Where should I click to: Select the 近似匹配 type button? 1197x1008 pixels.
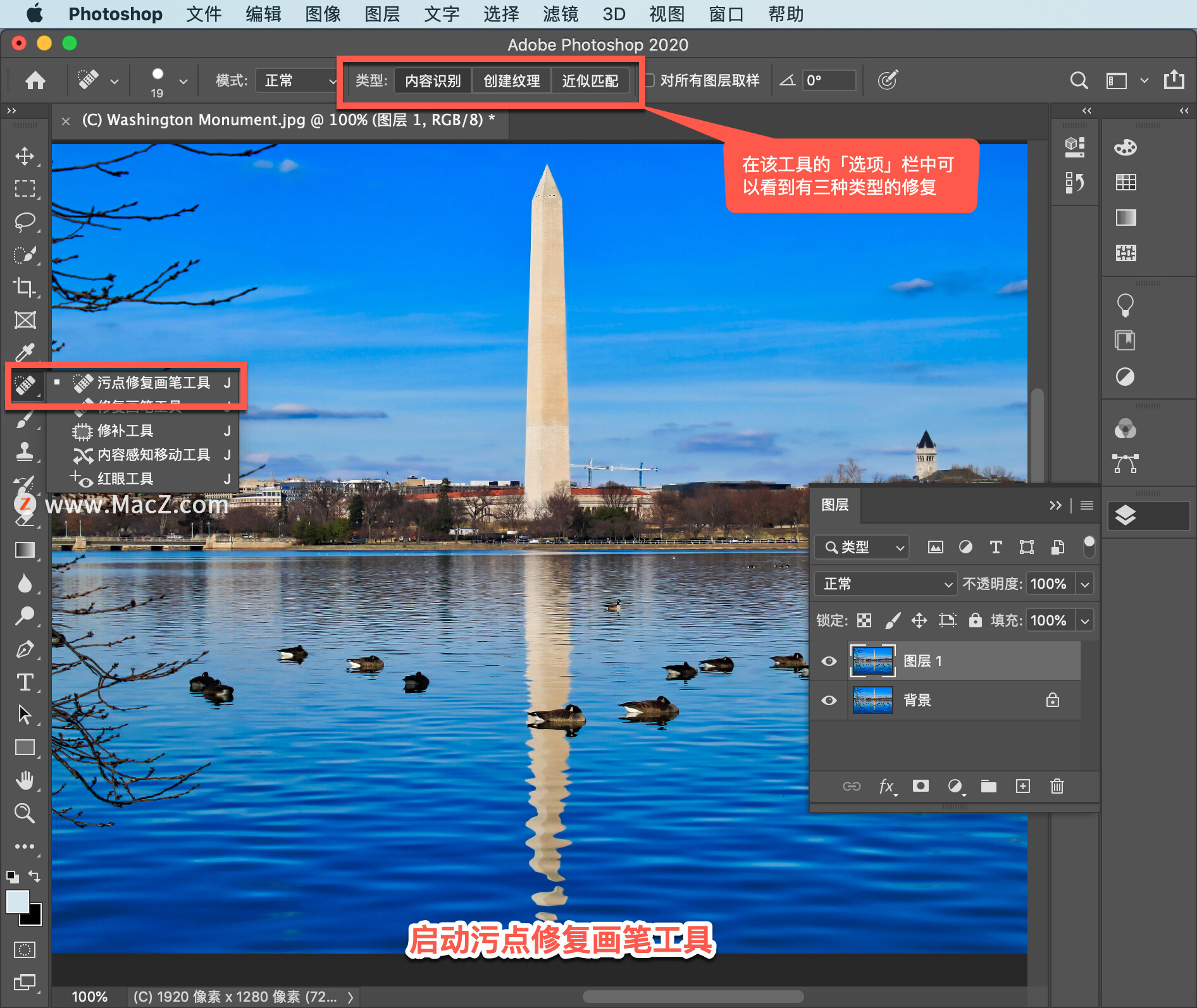coord(590,81)
